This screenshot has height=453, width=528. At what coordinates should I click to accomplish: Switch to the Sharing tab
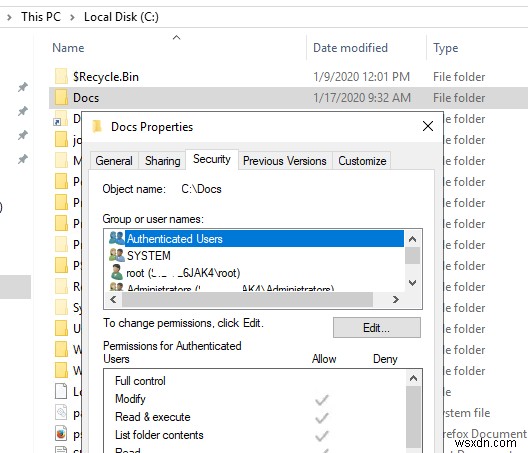tap(162, 161)
